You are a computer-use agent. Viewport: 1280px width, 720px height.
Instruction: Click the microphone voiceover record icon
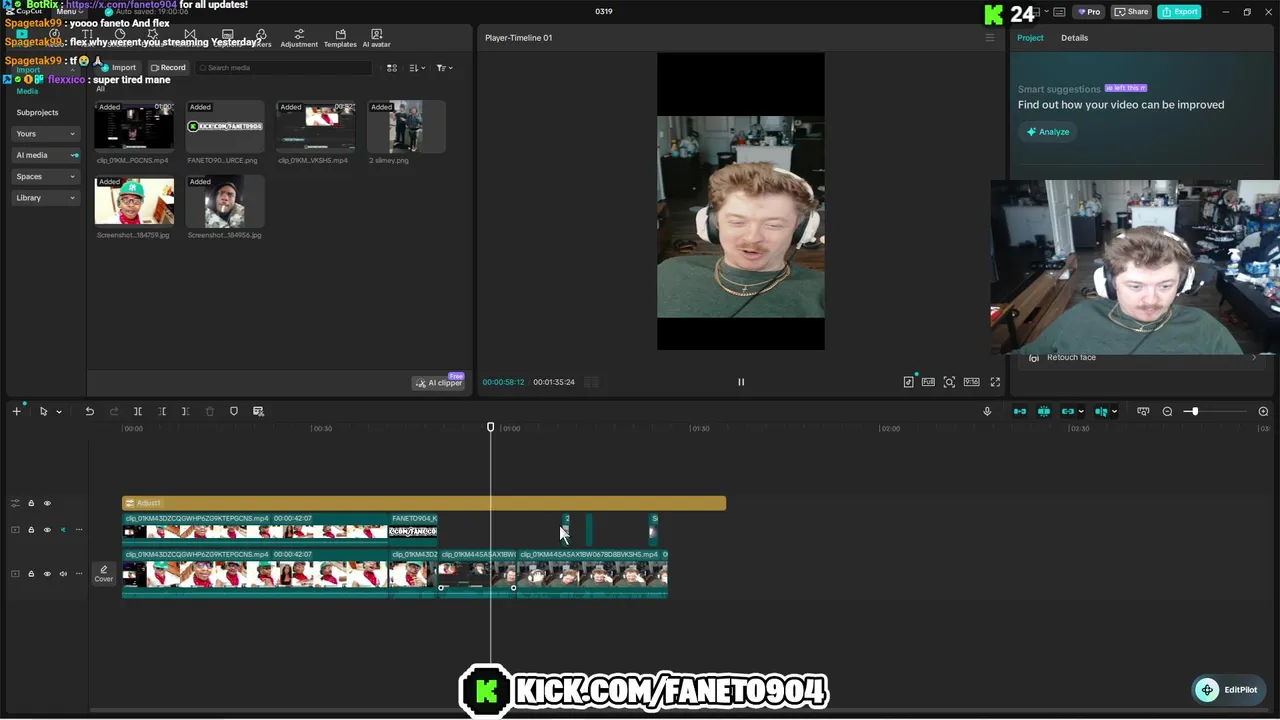(x=987, y=411)
